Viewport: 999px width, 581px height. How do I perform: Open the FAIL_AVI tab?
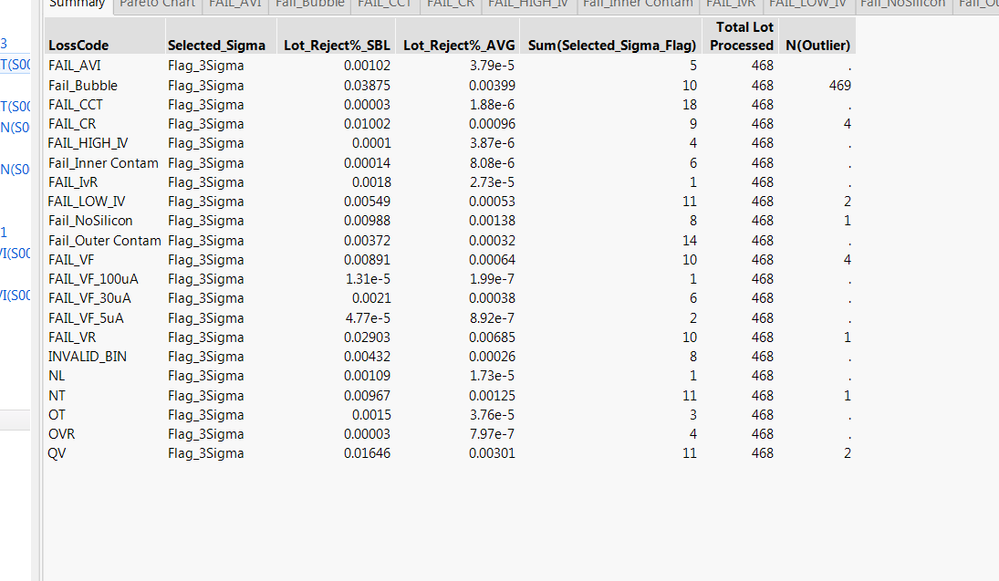click(235, 4)
